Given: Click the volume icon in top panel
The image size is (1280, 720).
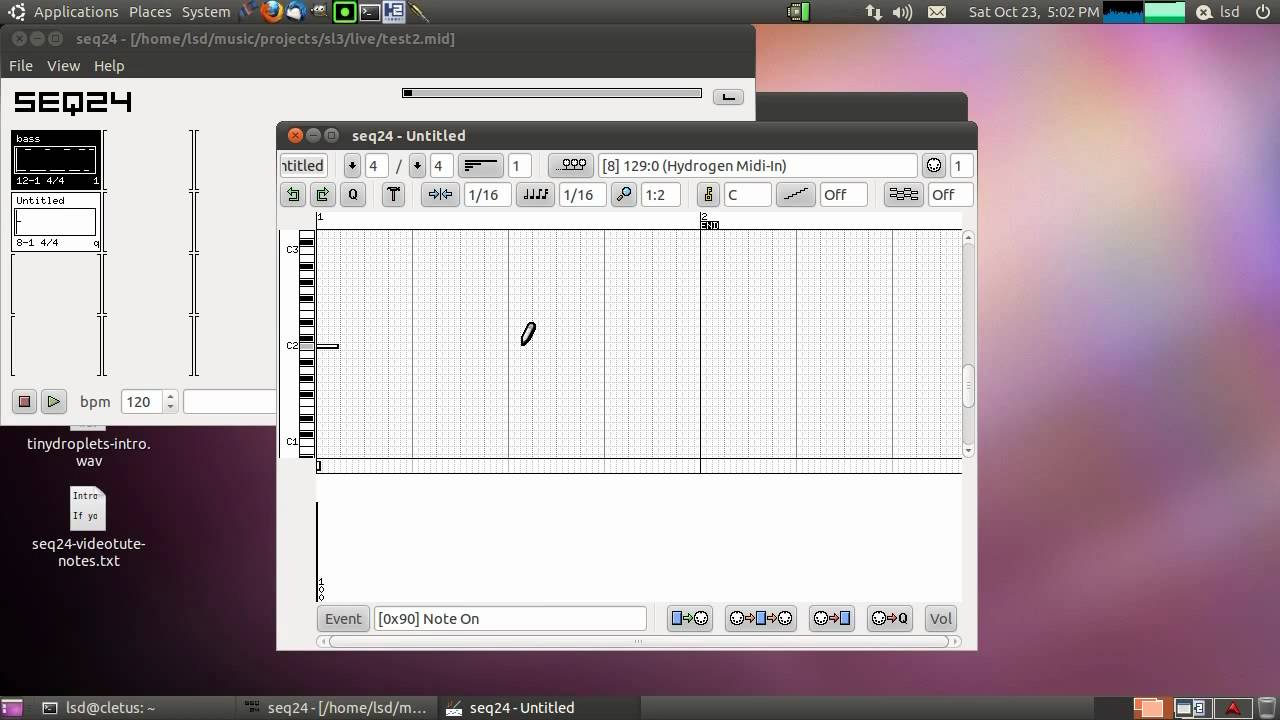Looking at the screenshot, I should click(901, 12).
